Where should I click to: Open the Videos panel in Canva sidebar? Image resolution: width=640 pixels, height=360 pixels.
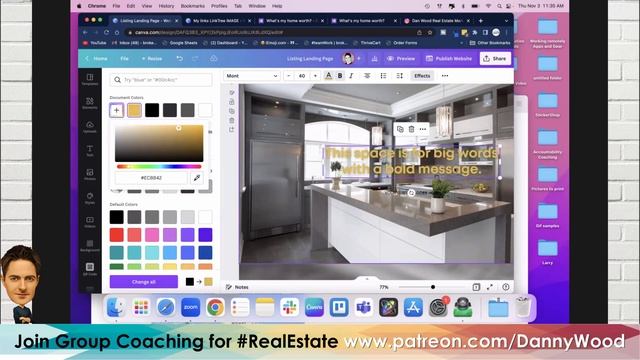point(90,222)
